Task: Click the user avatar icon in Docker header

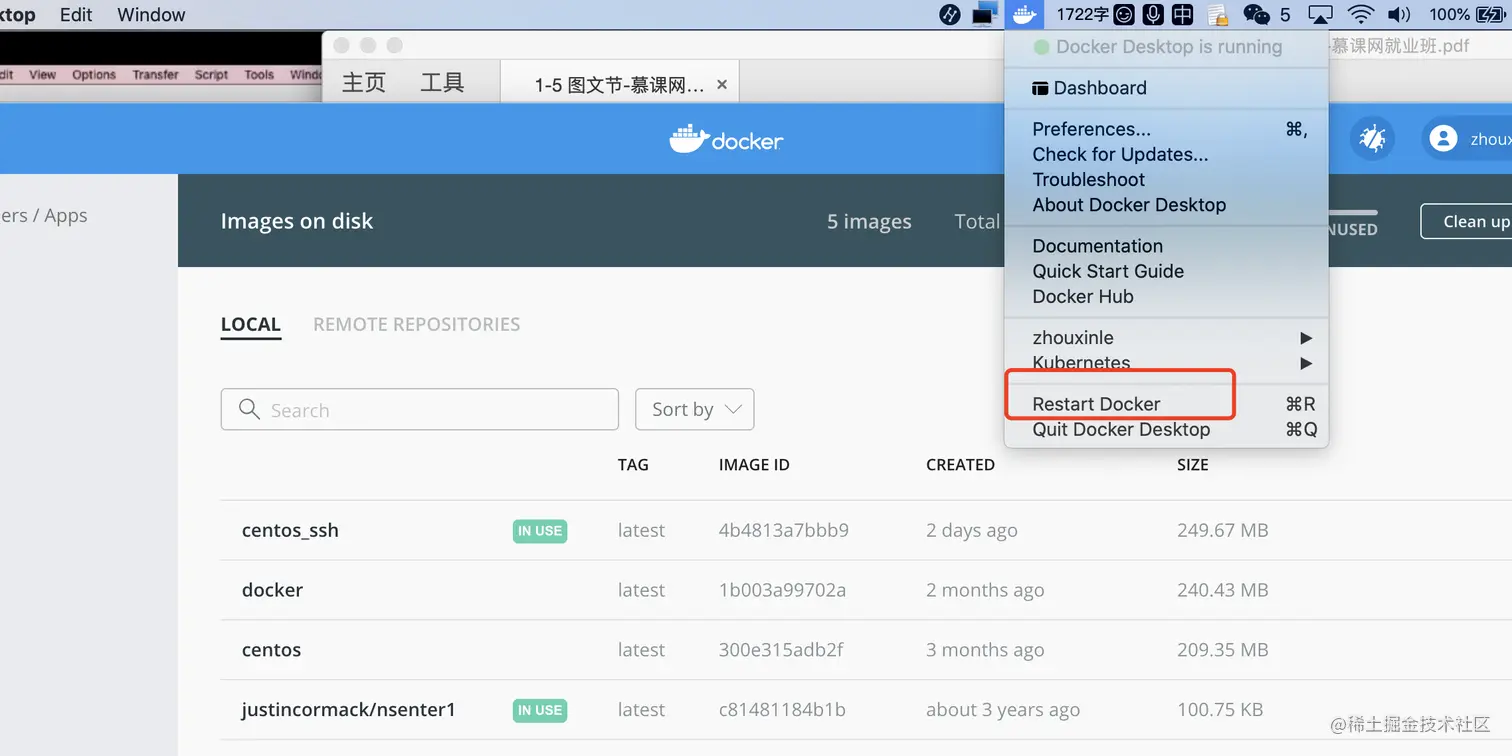Action: [1443, 139]
